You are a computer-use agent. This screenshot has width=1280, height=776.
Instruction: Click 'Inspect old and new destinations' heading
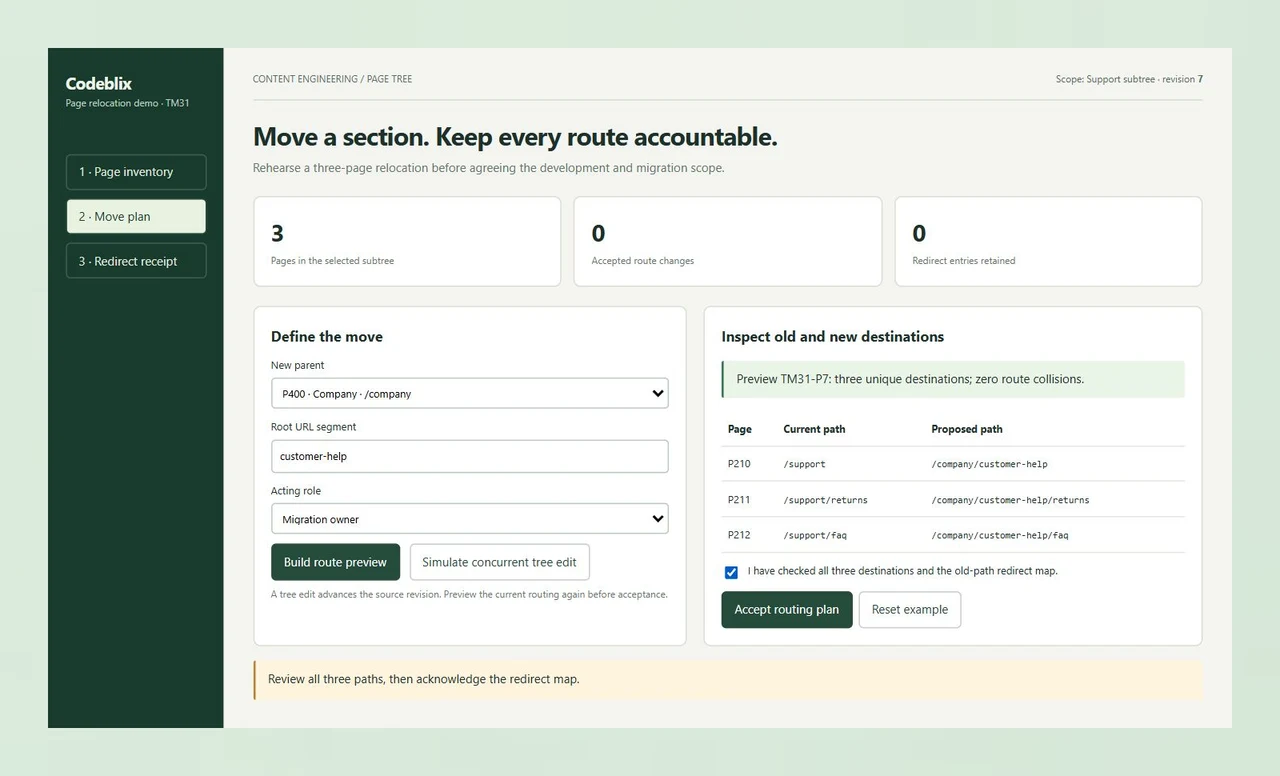pos(833,337)
